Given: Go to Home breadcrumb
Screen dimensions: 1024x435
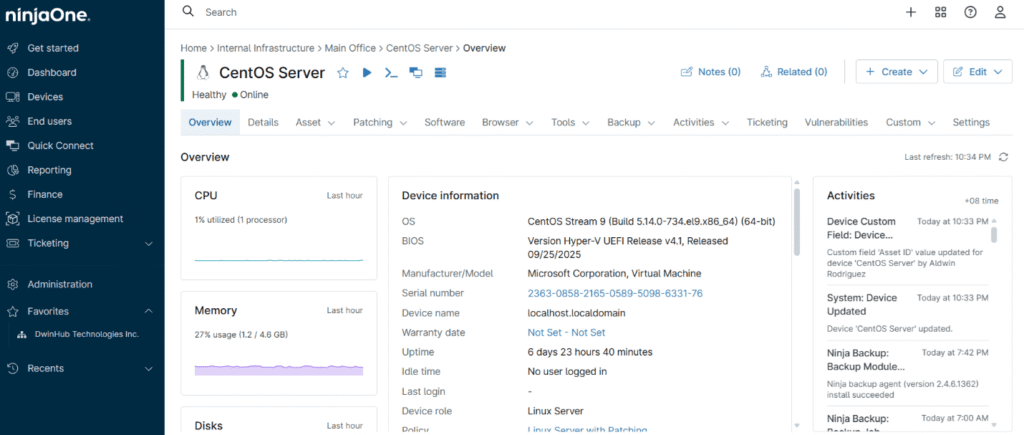Looking at the screenshot, I should (193, 48).
